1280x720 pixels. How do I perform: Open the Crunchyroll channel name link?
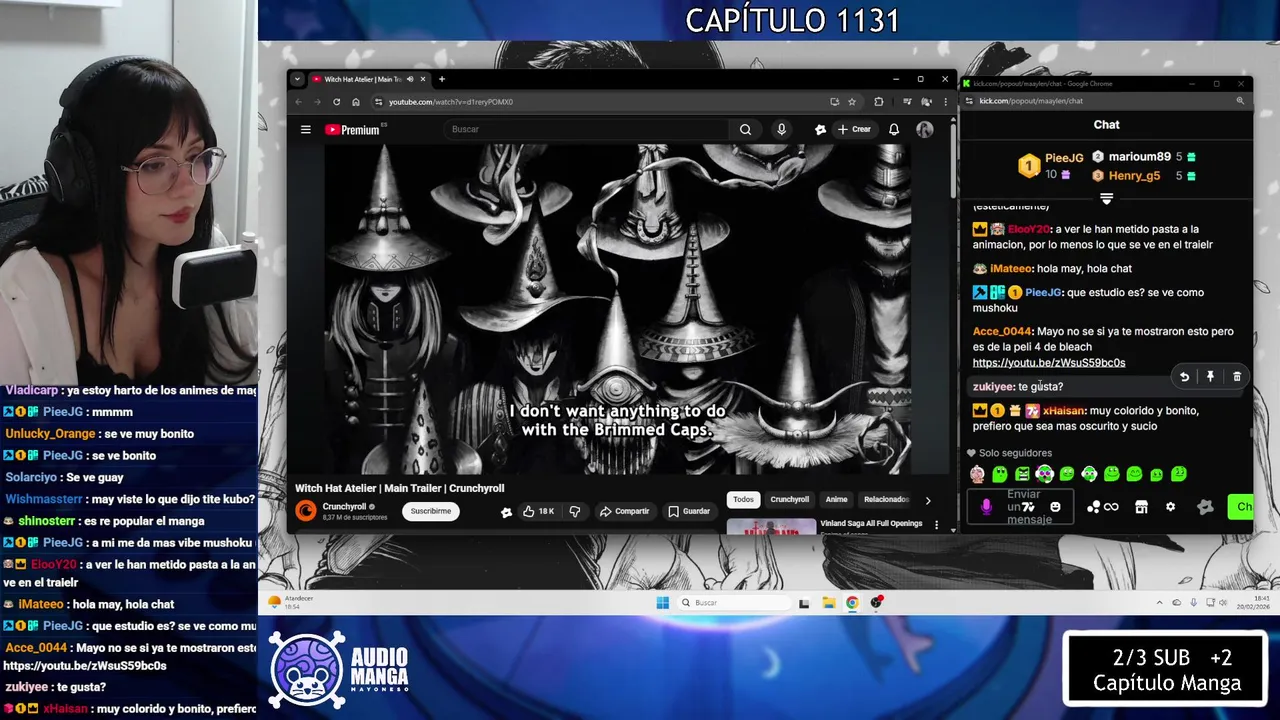344,507
